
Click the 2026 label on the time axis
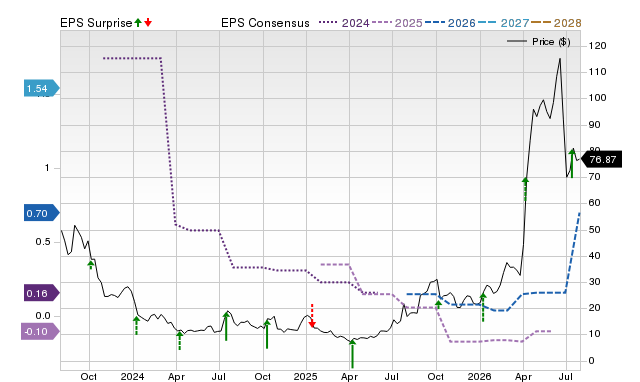(x=479, y=376)
